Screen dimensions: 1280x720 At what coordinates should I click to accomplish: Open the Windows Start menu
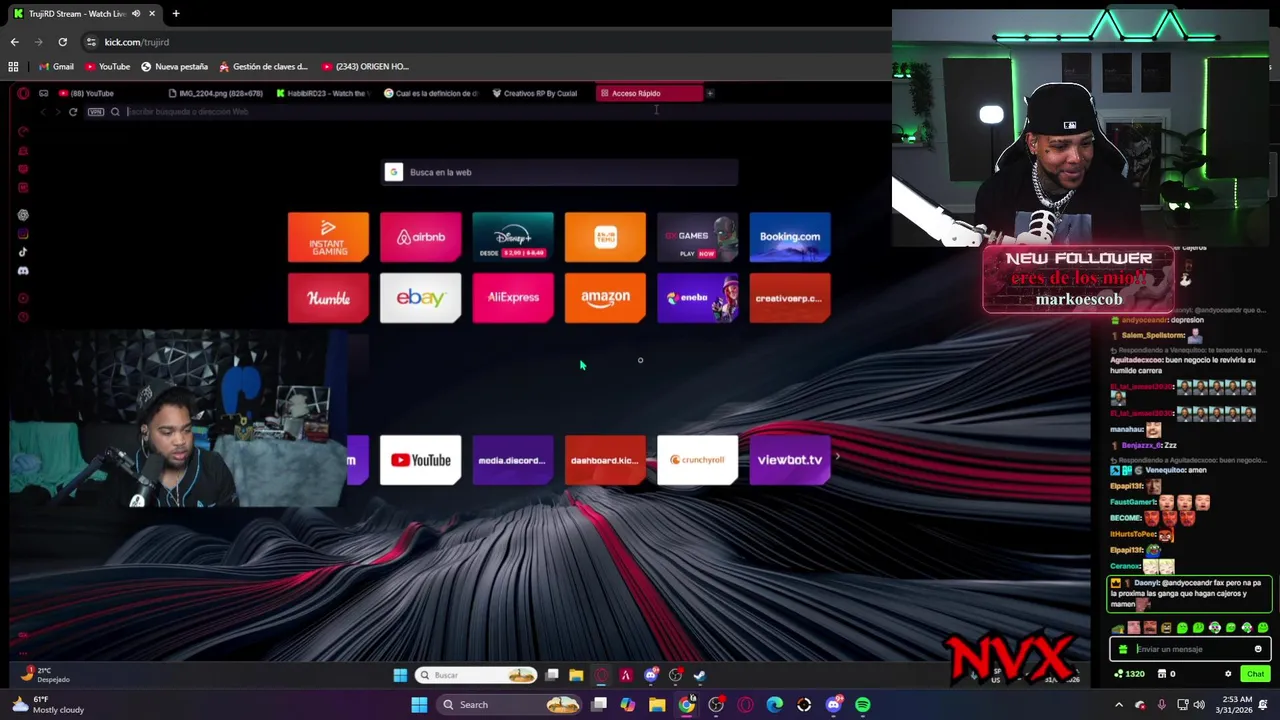point(419,705)
